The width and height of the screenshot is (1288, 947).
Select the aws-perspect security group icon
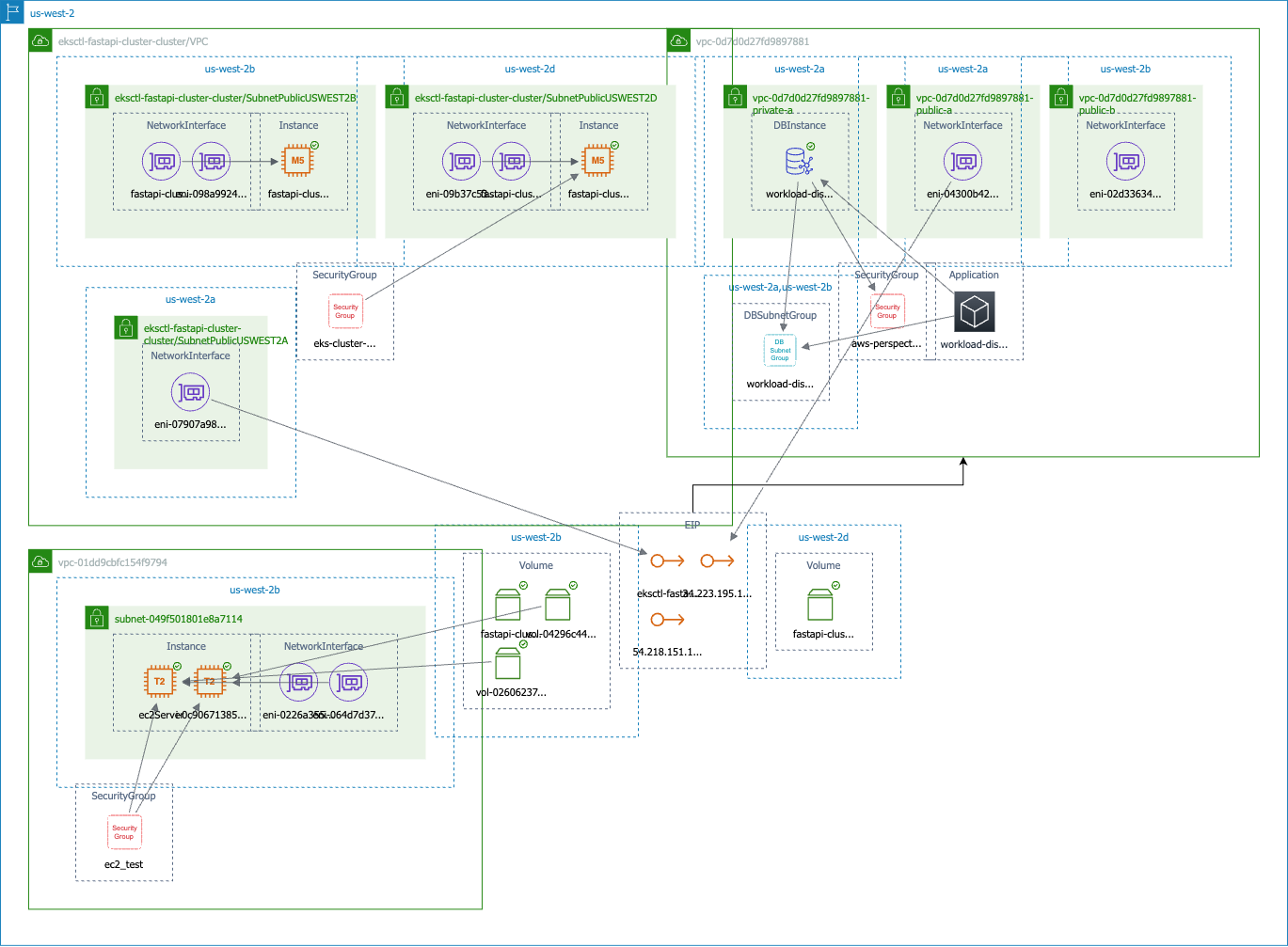pos(887,311)
